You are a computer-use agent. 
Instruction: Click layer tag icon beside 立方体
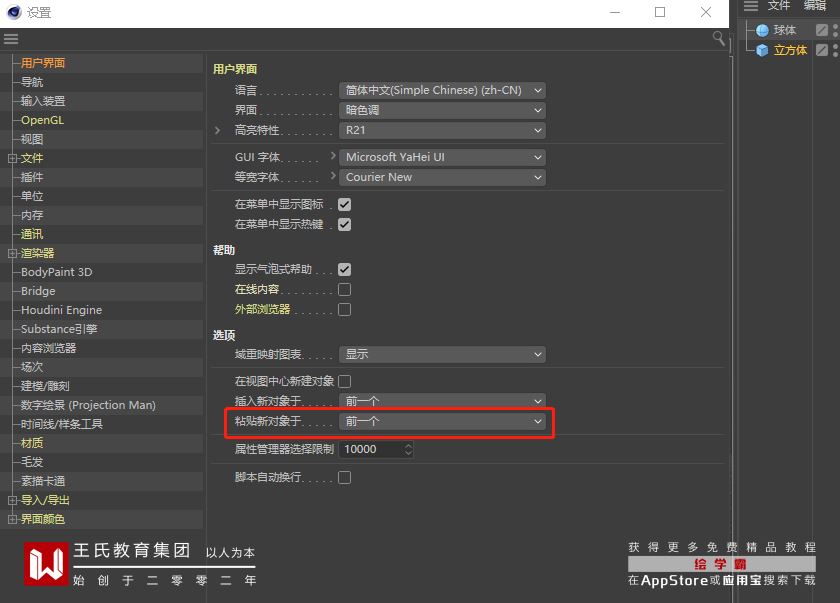[x=822, y=50]
